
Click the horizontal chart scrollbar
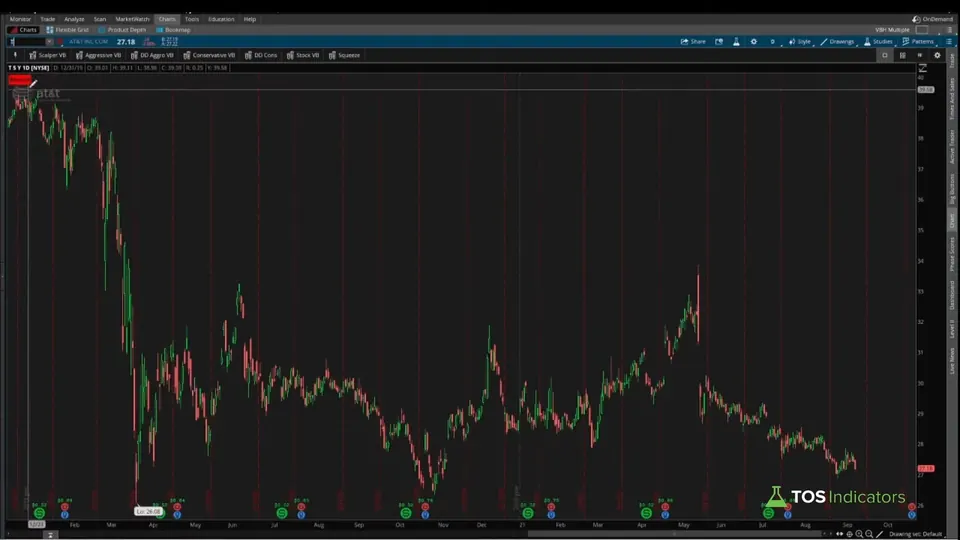673,534
